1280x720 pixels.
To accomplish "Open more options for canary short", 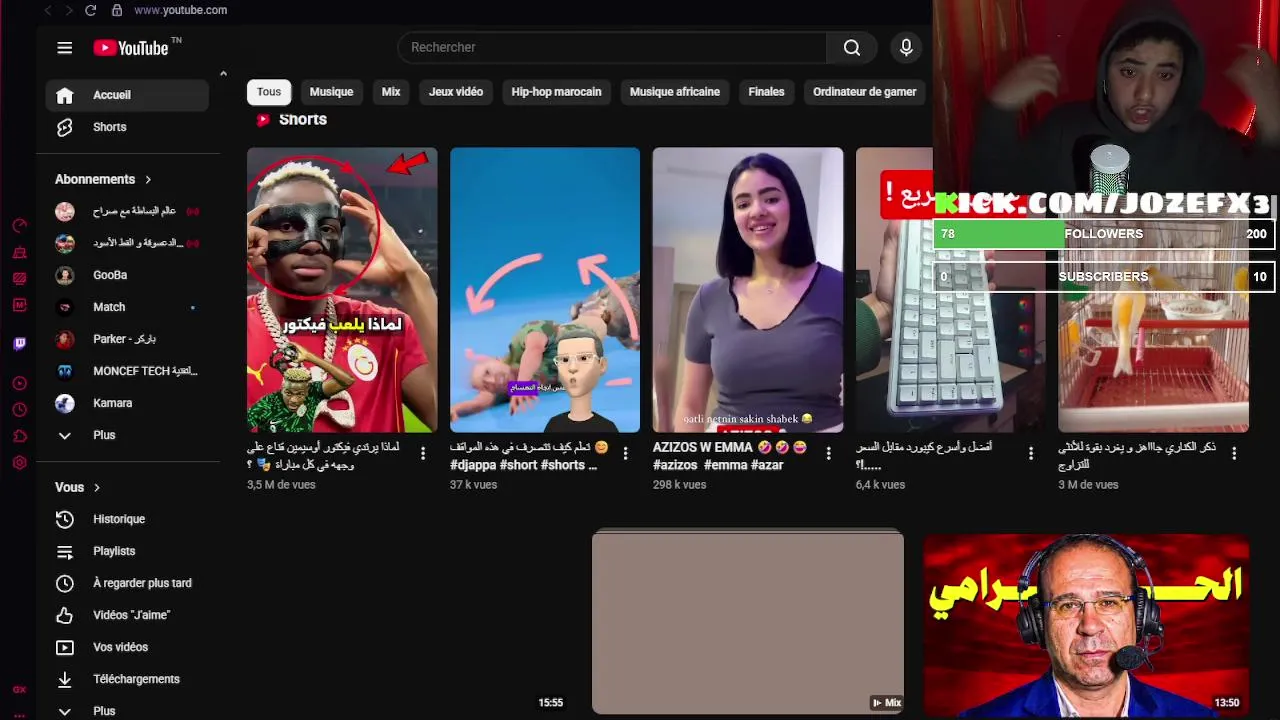I will coord(1234,453).
